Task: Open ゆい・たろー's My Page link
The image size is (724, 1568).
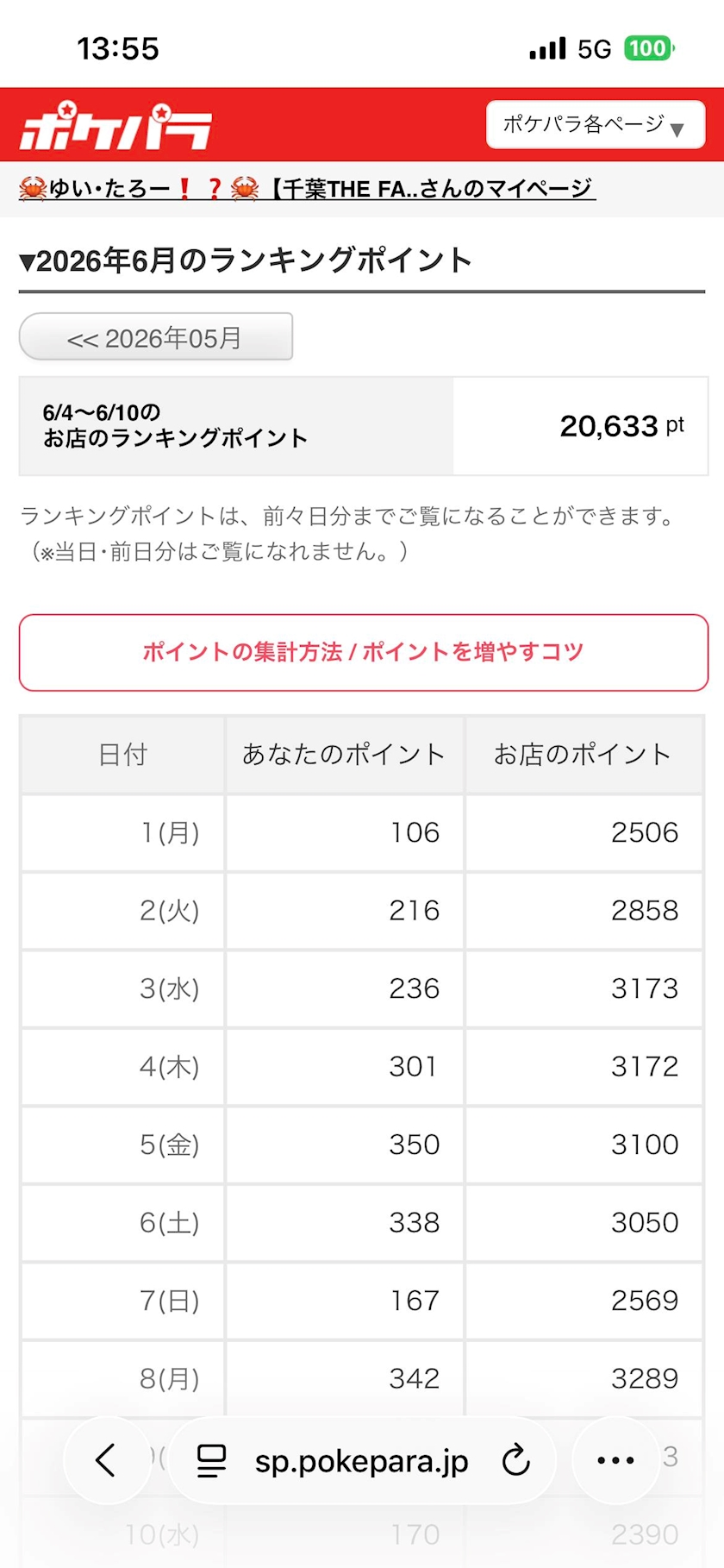Action: point(307,188)
